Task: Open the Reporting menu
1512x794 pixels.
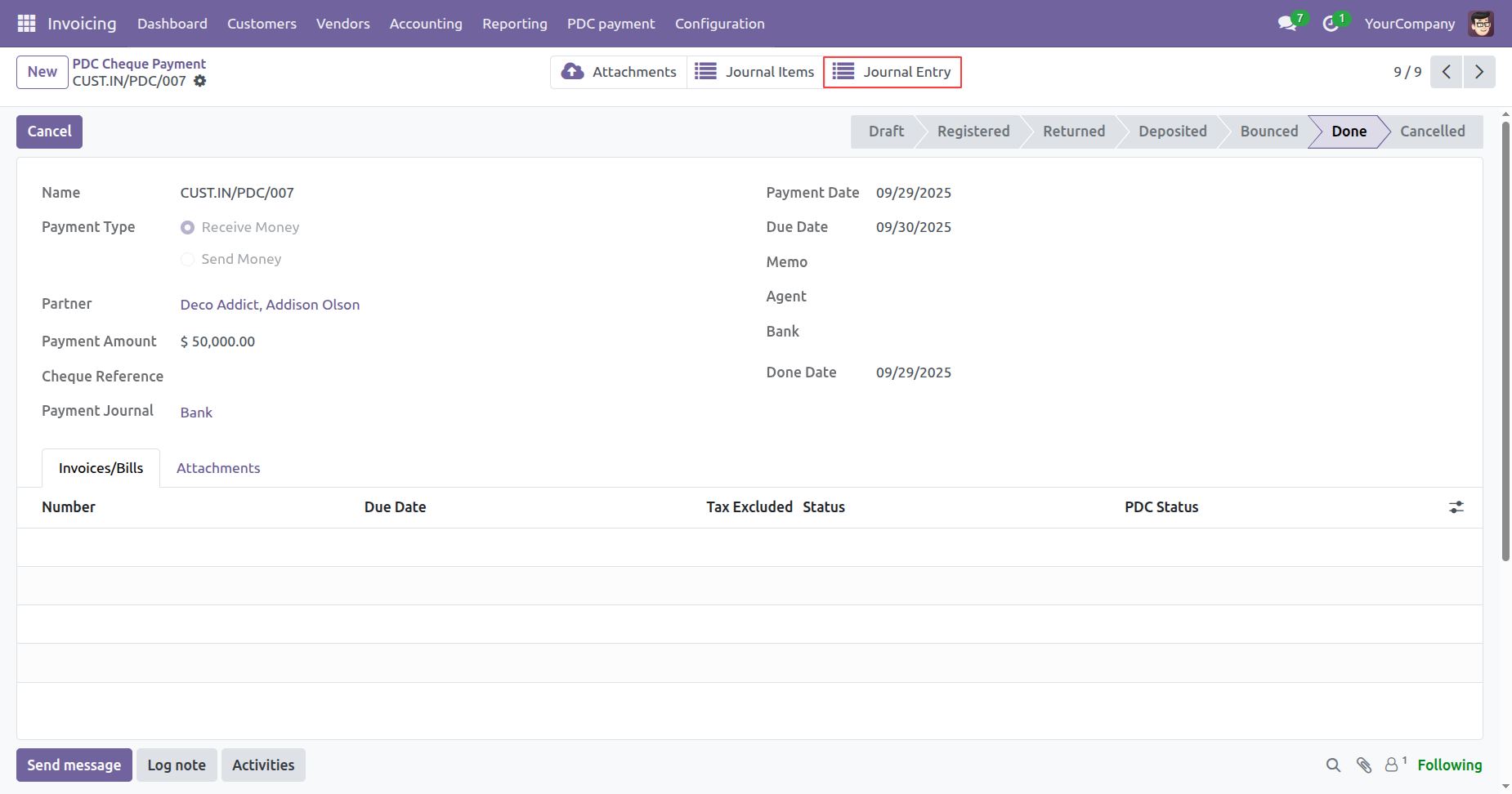Action: coord(514,24)
